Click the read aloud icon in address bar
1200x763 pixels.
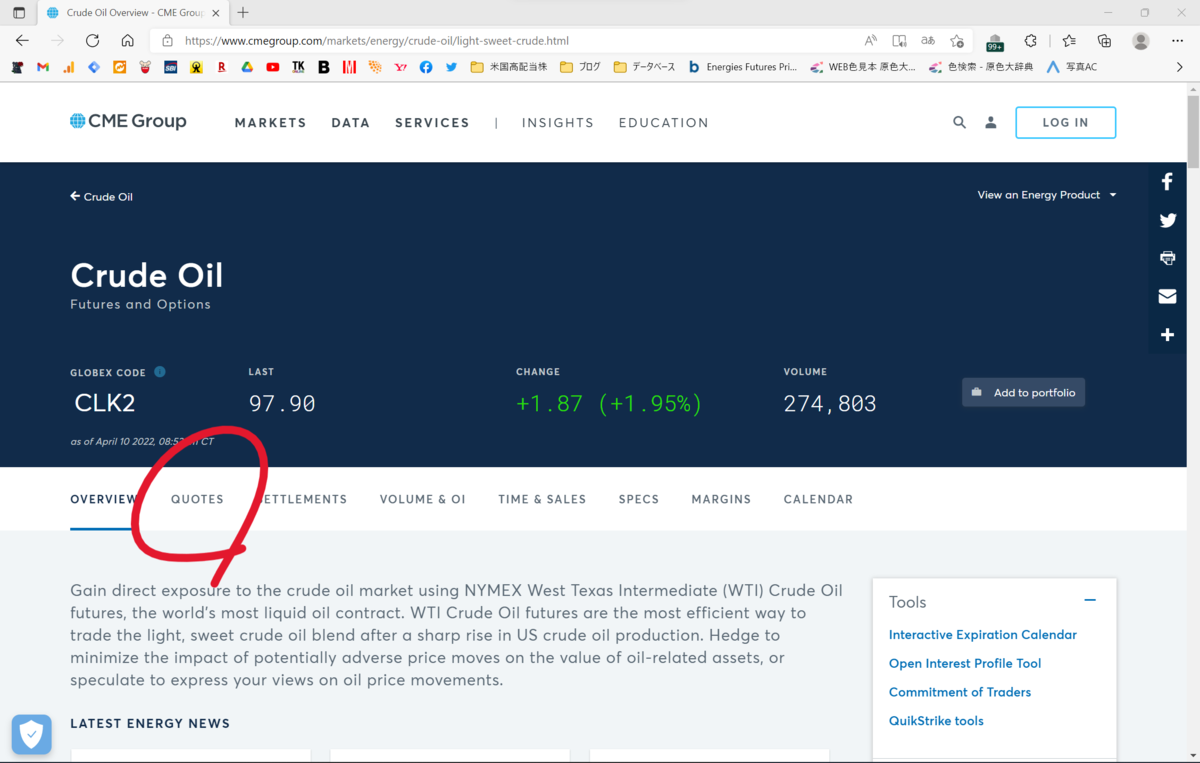[x=871, y=41]
